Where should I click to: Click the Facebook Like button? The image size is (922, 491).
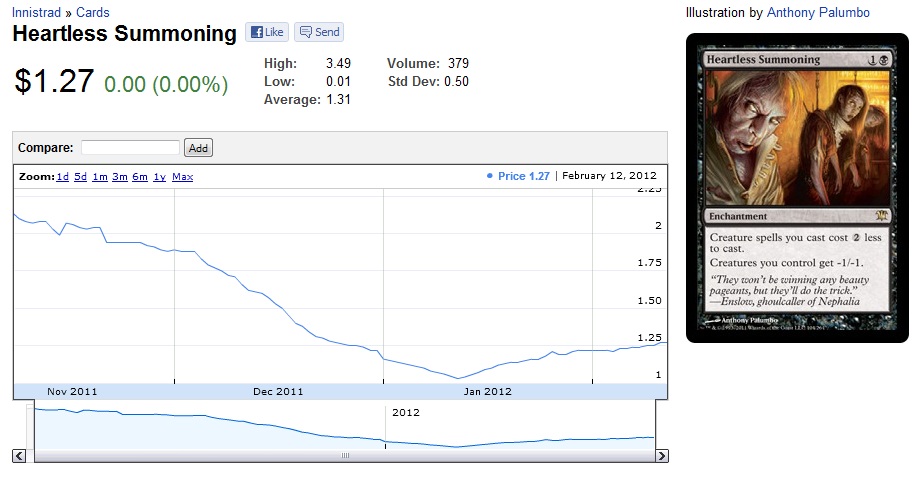(x=266, y=32)
